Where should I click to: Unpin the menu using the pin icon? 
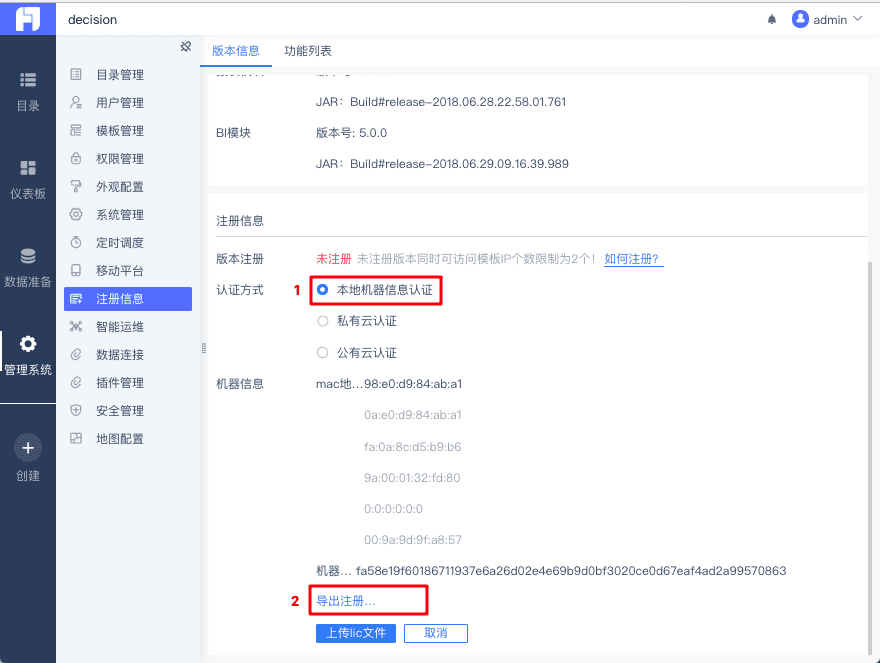[186, 47]
